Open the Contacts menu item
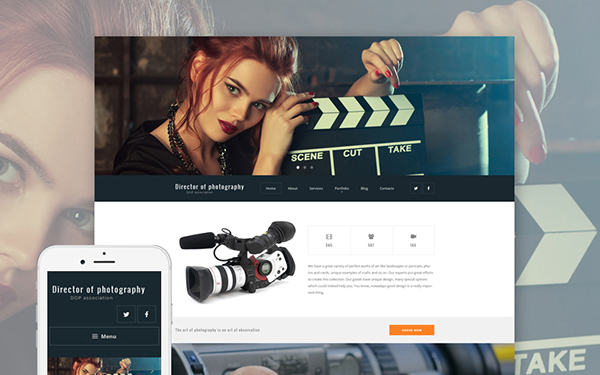The image size is (600, 375). click(386, 188)
